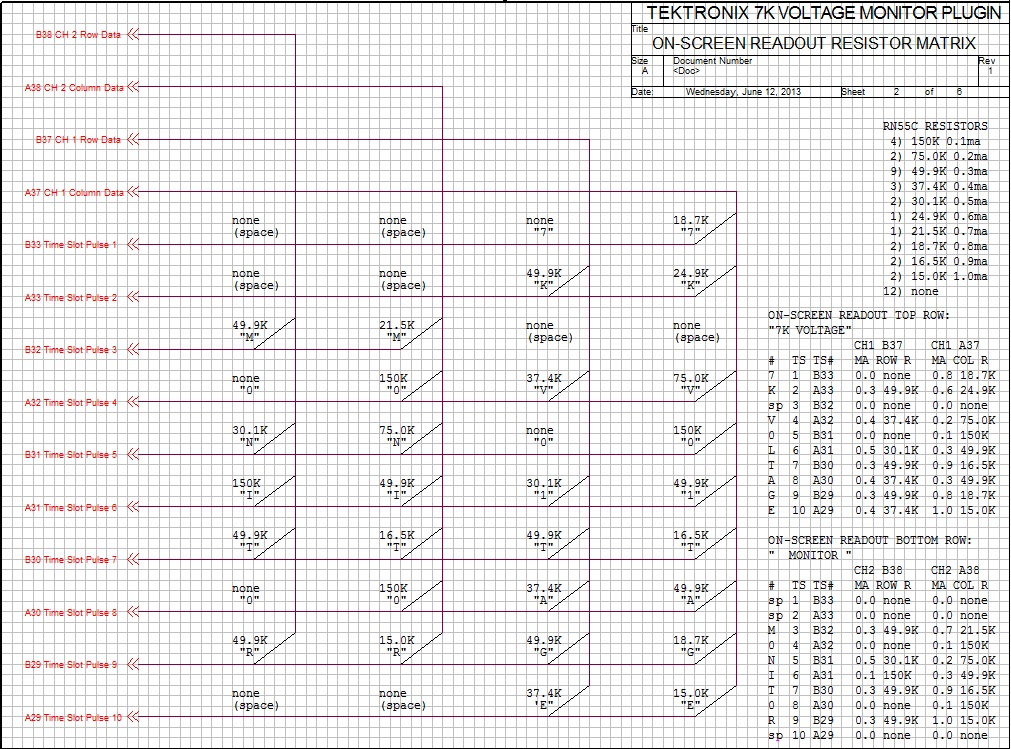Click the B33 Time Slot Pulse 1 label
Viewport: 1011px width, 749px height.
click(71, 245)
